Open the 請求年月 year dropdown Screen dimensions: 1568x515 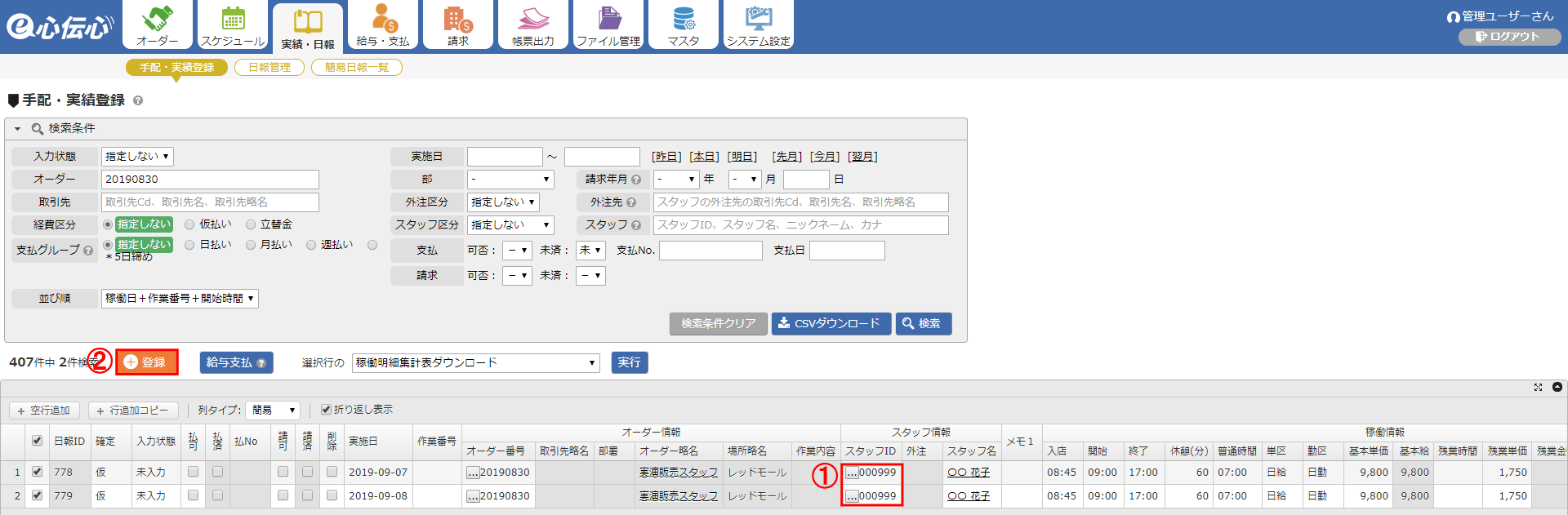tap(676, 180)
